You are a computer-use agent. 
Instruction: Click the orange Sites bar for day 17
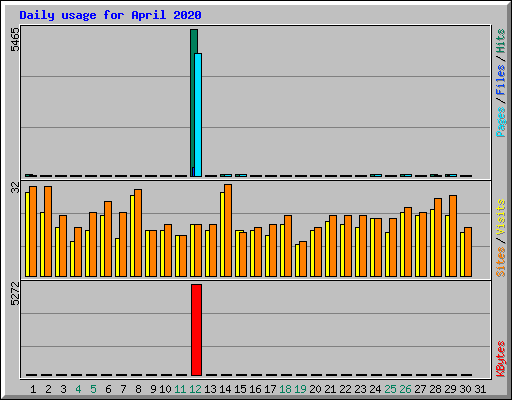point(273,250)
